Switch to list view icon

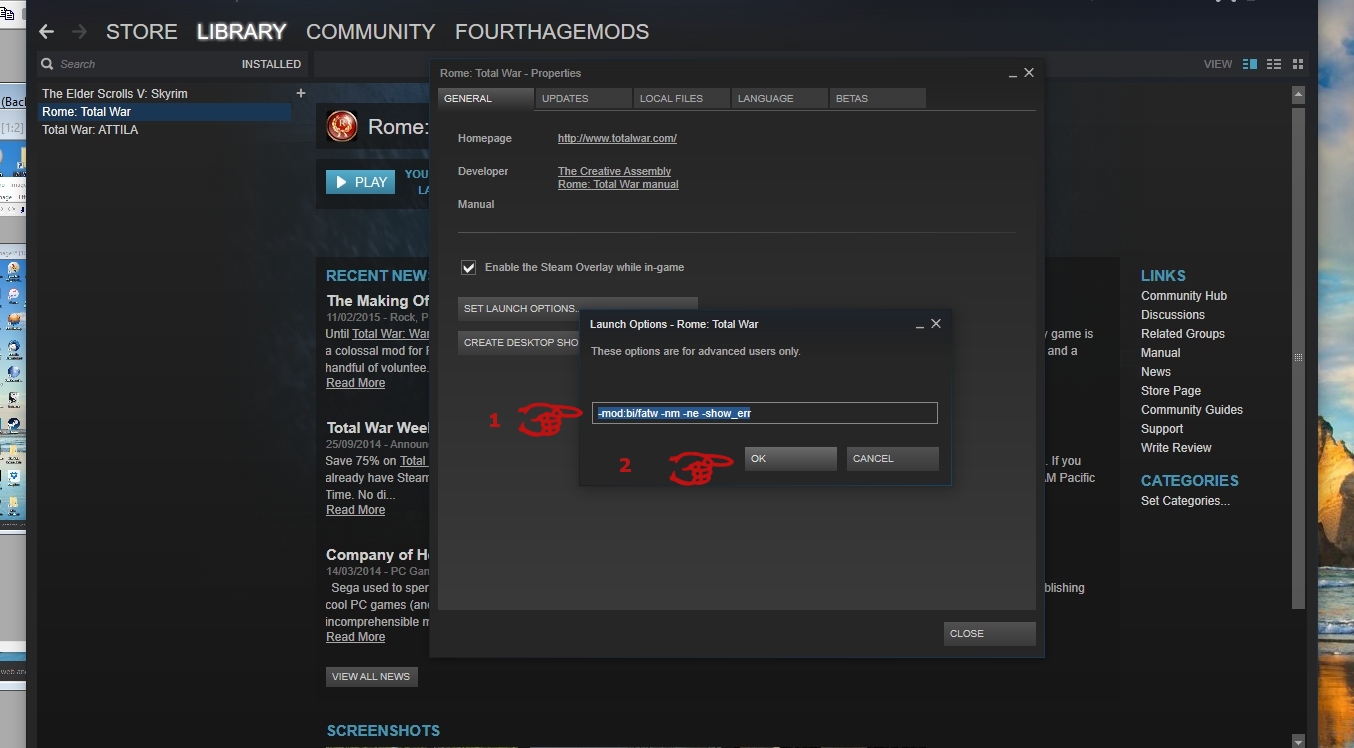click(x=1274, y=64)
